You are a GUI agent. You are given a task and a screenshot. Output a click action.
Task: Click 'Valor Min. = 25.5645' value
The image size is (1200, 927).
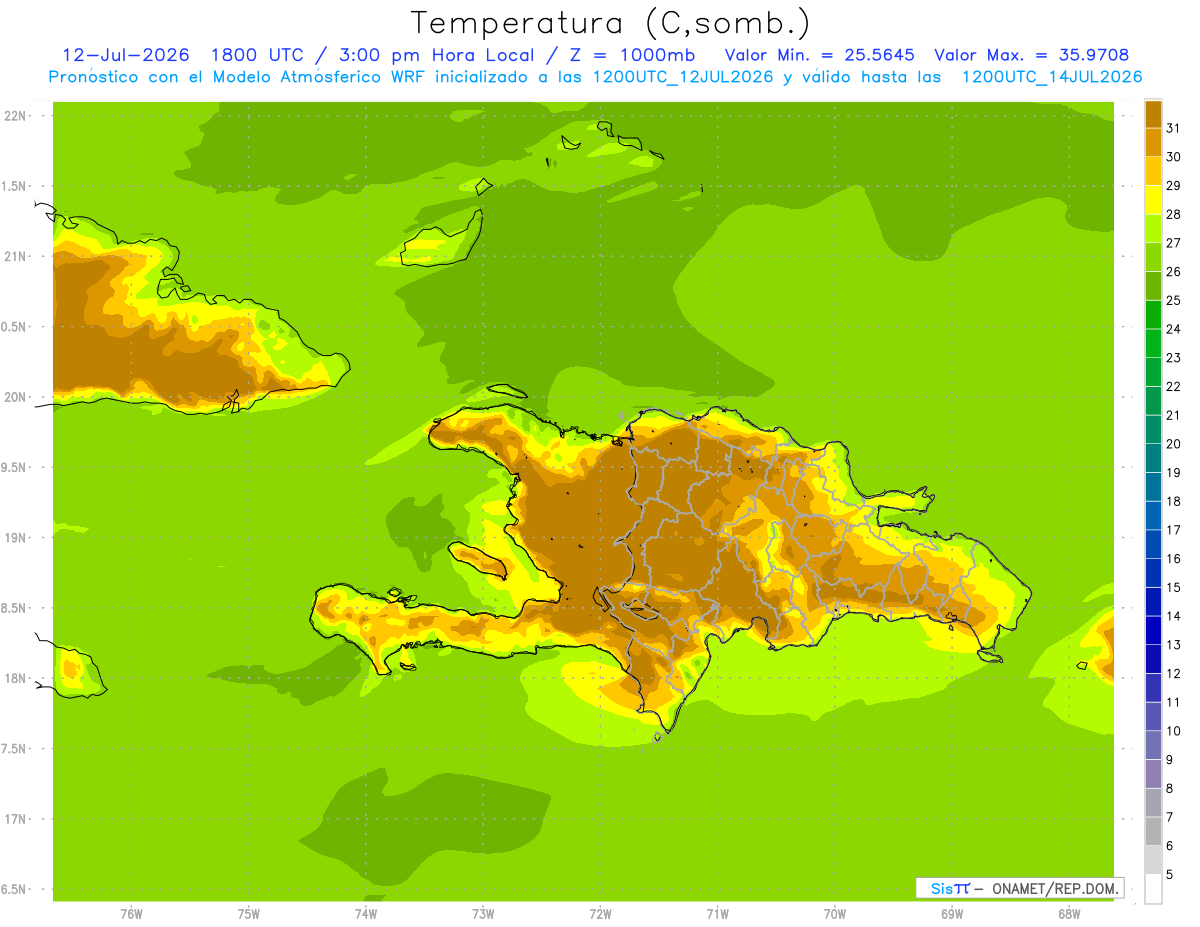[820, 55]
